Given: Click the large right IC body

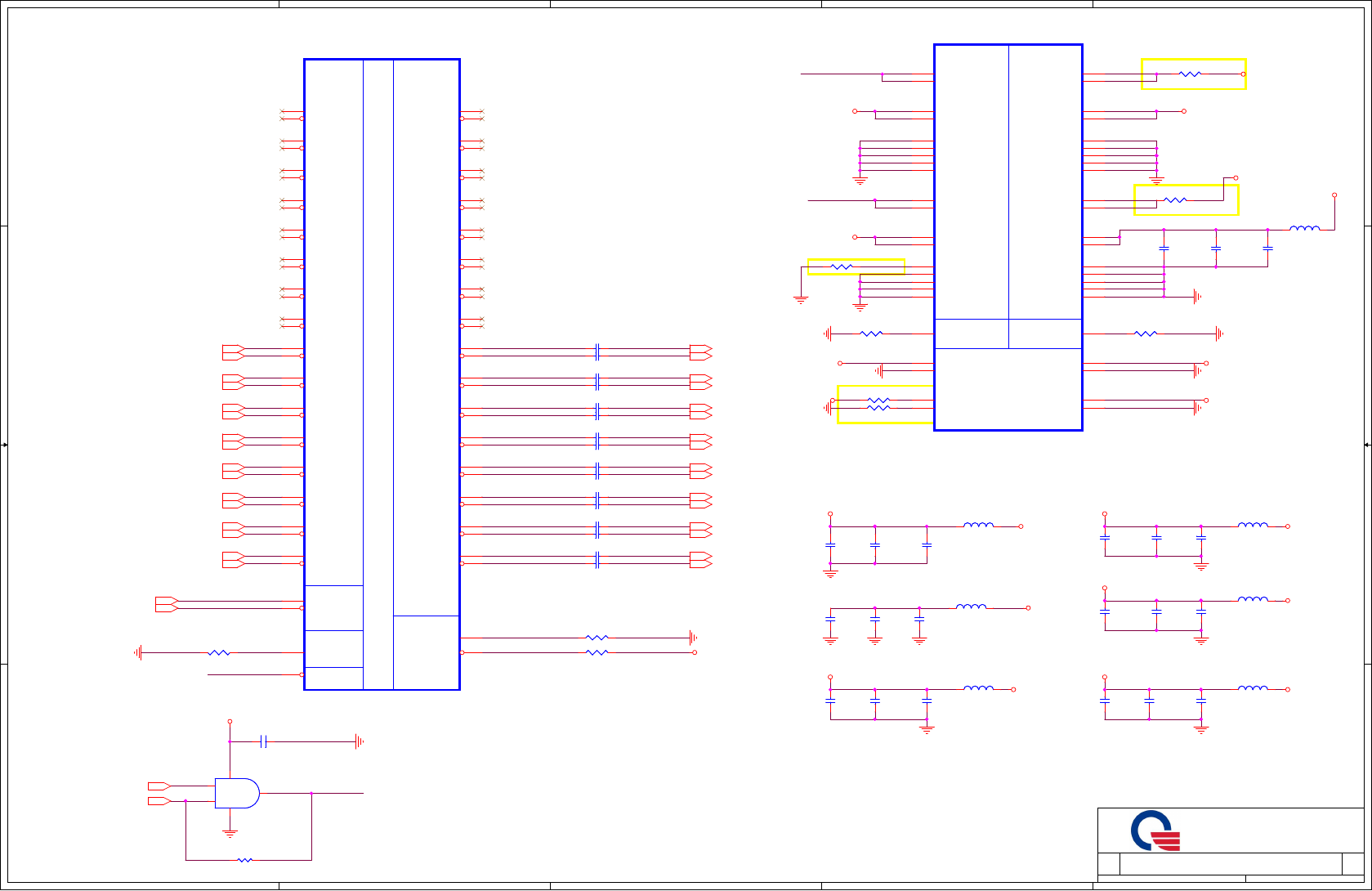Looking at the screenshot, I should 1008,237.
